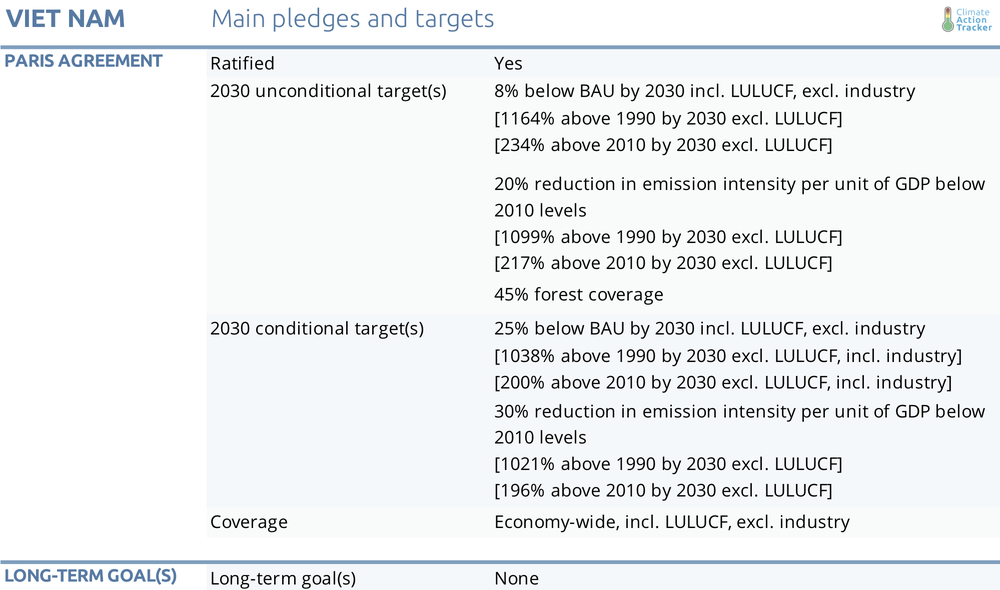Click the Long-term goal(s) value None
The image size is (1000, 590).
(517, 579)
